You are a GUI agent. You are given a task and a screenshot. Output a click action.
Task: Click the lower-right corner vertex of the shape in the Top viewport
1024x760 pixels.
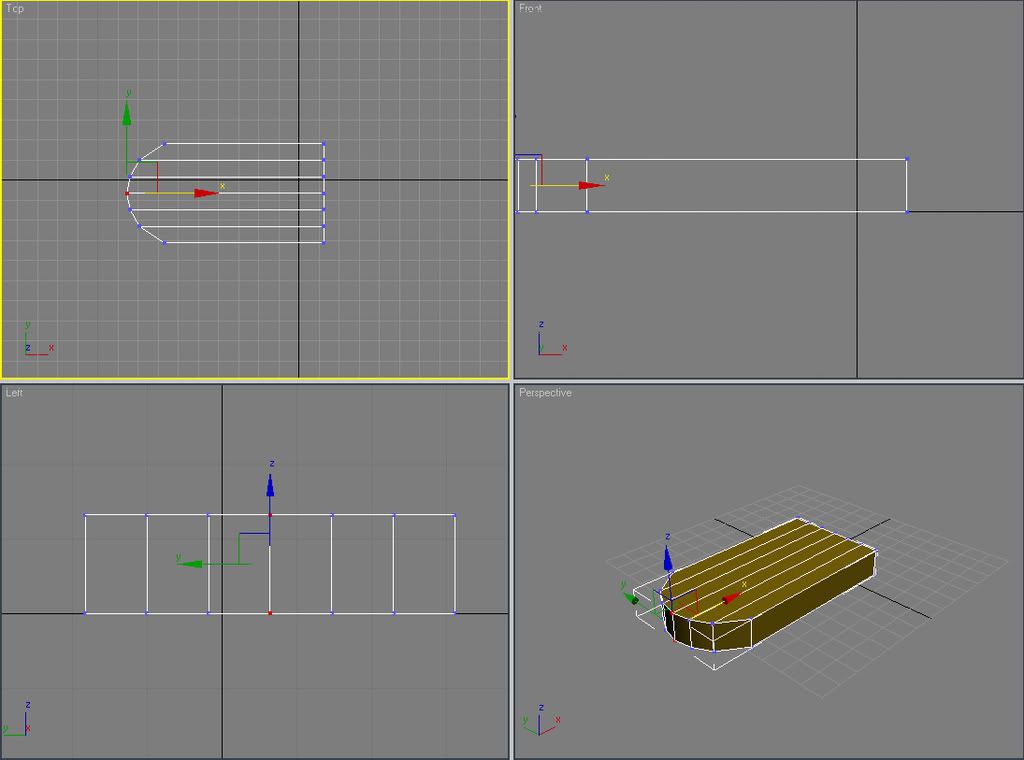pyautogui.click(x=324, y=243)
